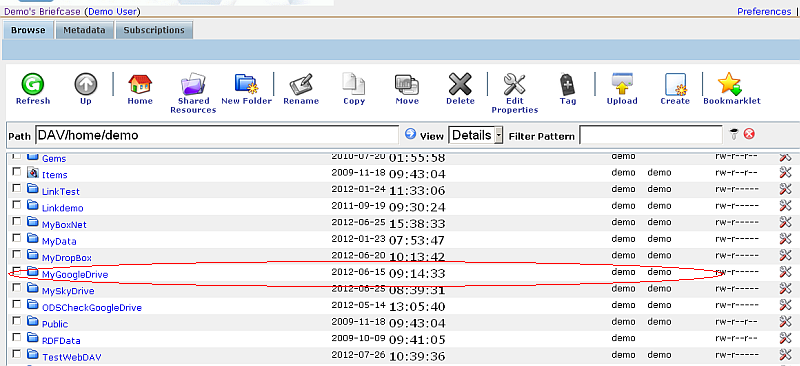Viewport: 800px width, 366px height.
Task: Switch to the Metadata tab
Action: 84,30
